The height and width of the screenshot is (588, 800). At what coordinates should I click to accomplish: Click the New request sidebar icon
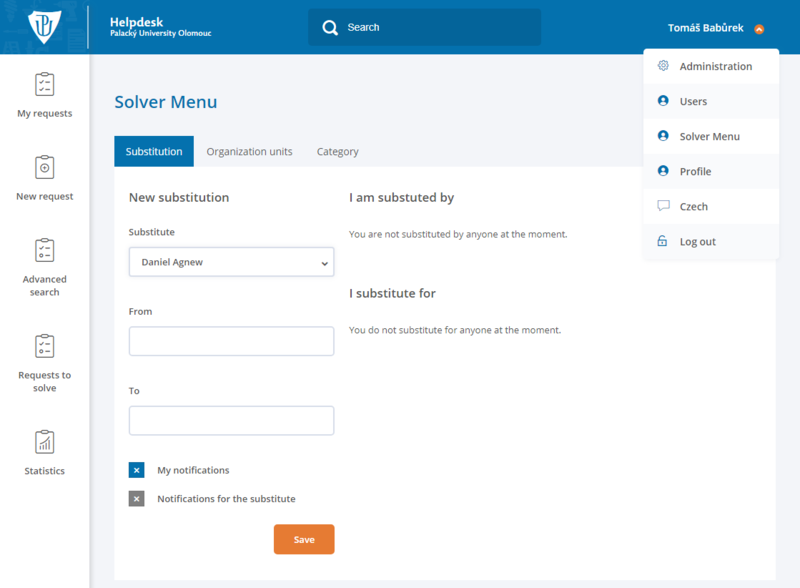pos(44,167)
